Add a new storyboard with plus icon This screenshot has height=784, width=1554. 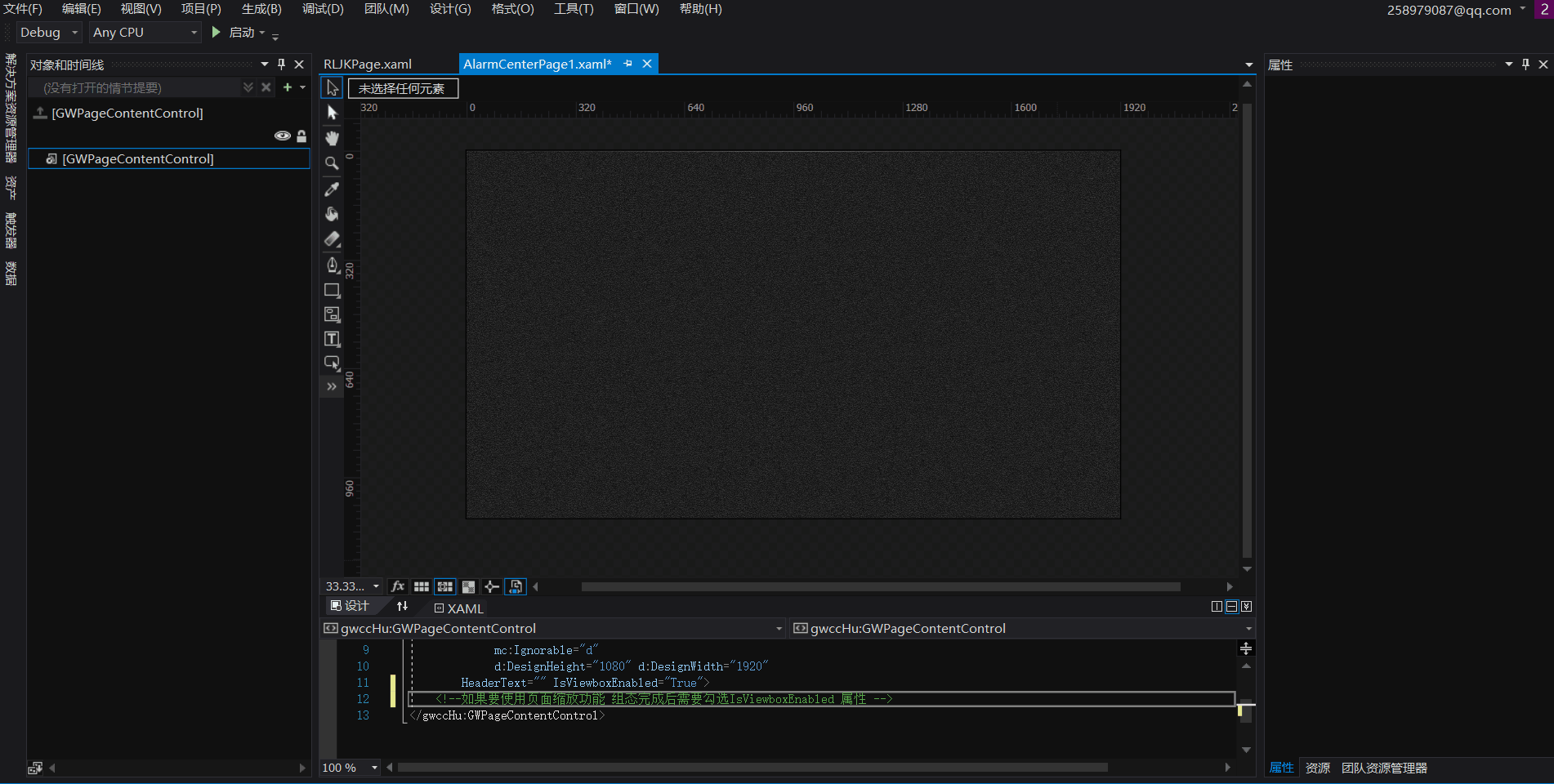pyautogui.click(x=288, y=87)
